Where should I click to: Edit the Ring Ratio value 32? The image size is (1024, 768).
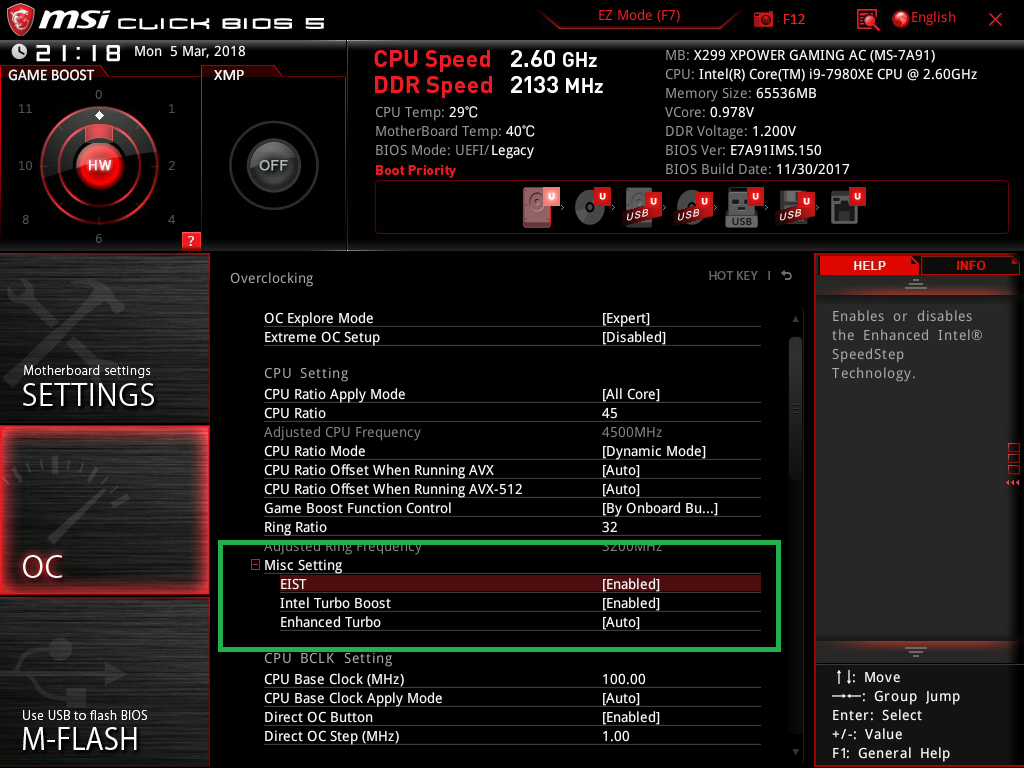[x=609, y=526]
